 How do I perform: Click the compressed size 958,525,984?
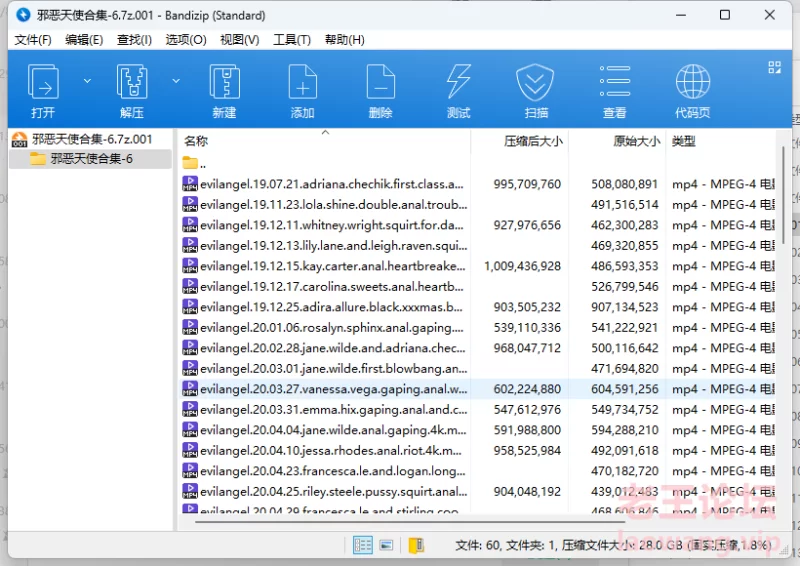[x=527, y=450]
